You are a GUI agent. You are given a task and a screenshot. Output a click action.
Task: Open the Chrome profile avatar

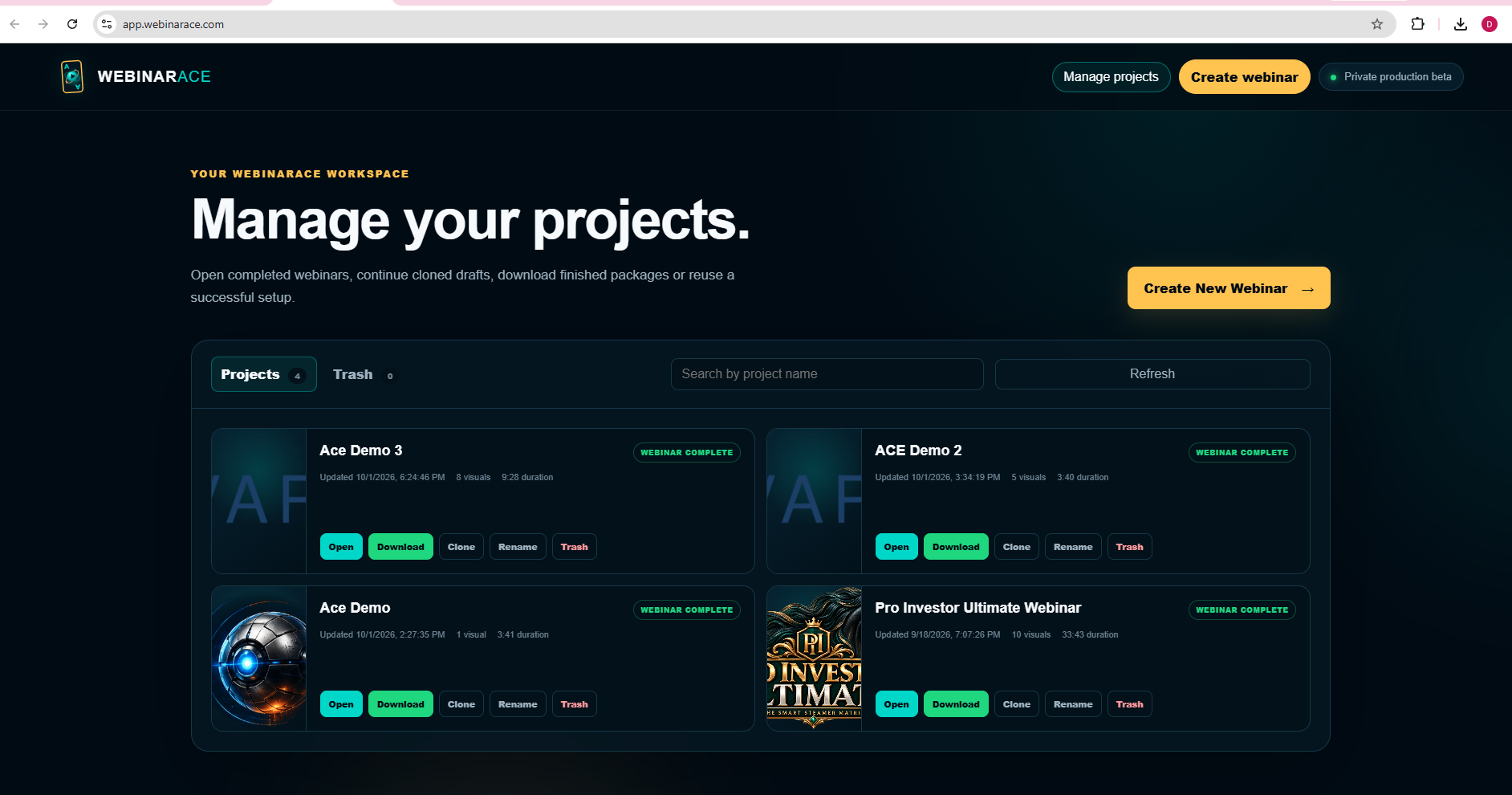click(1490, 24)
